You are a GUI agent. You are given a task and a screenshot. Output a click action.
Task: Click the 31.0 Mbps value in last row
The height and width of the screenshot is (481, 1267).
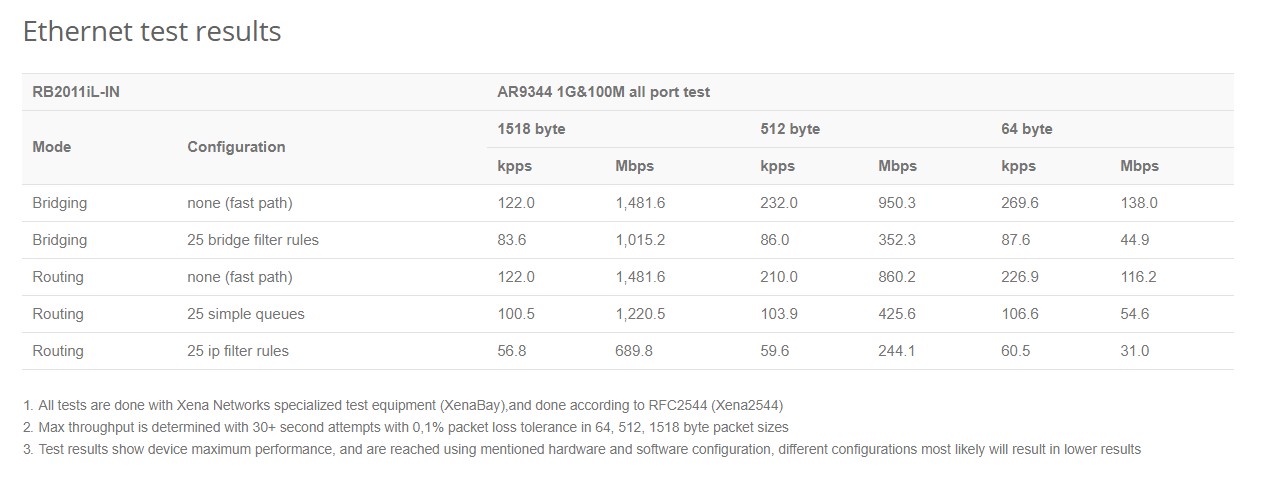click(1135, 351)
